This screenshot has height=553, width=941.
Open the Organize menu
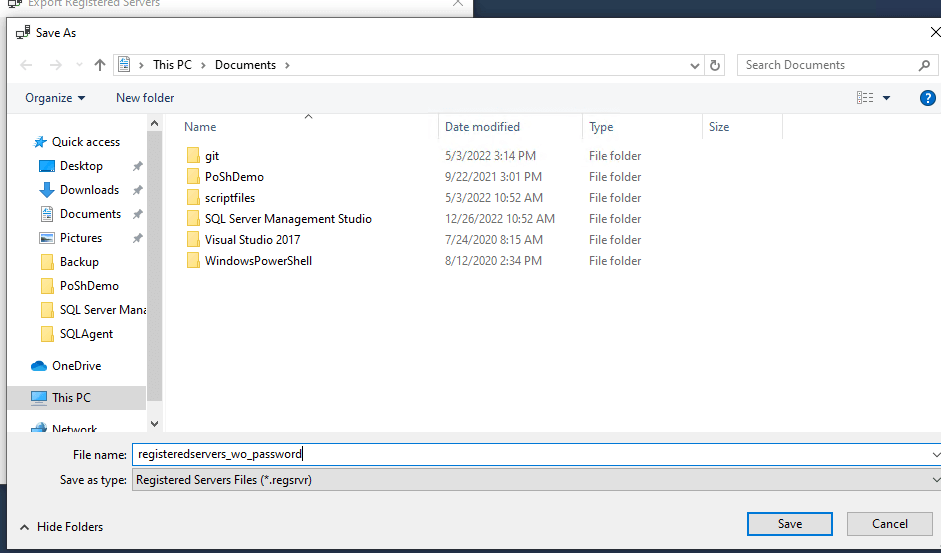[x=55, y=98]
